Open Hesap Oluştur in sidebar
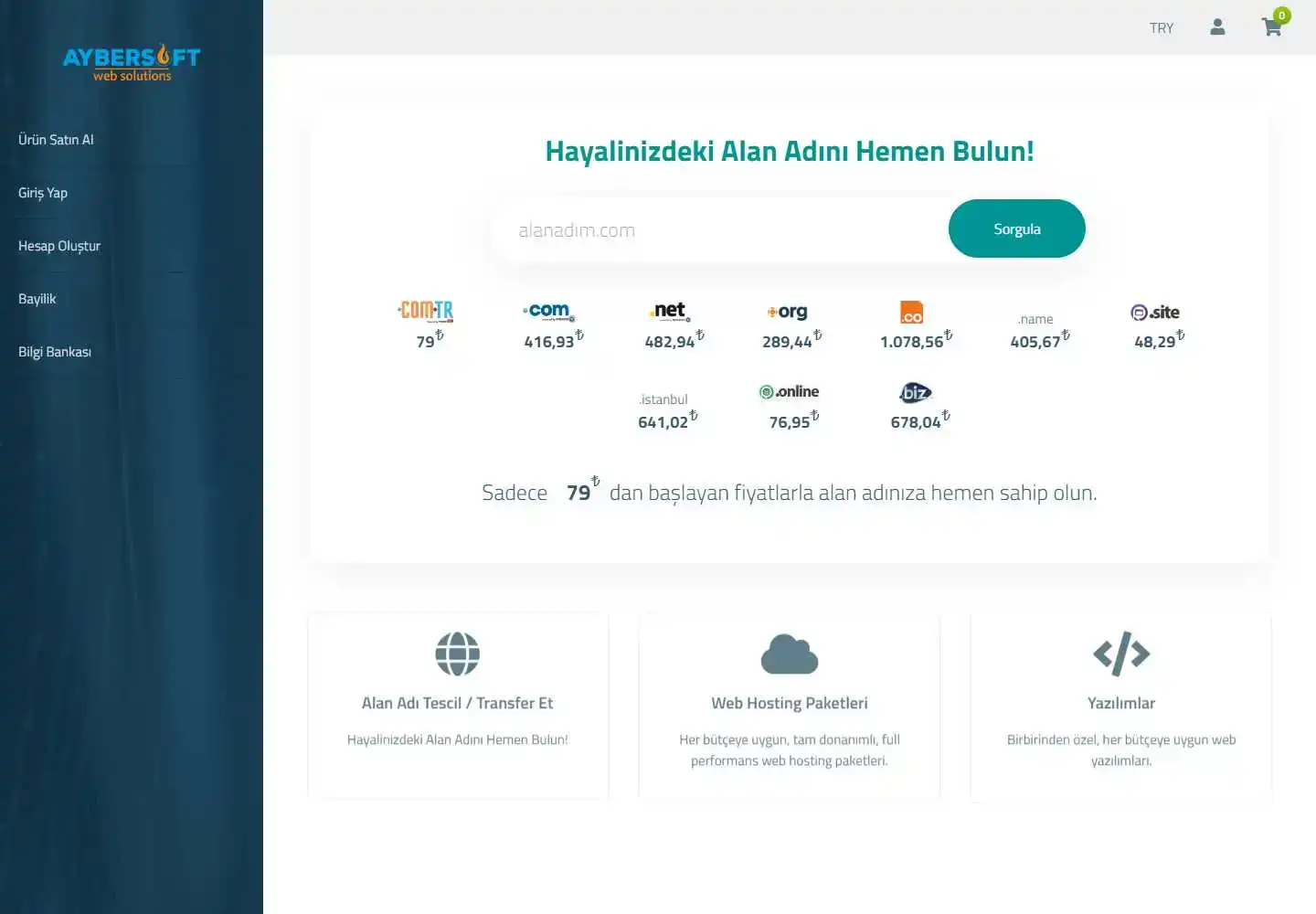Viewport: 1316px width, 914px height. 59,246
